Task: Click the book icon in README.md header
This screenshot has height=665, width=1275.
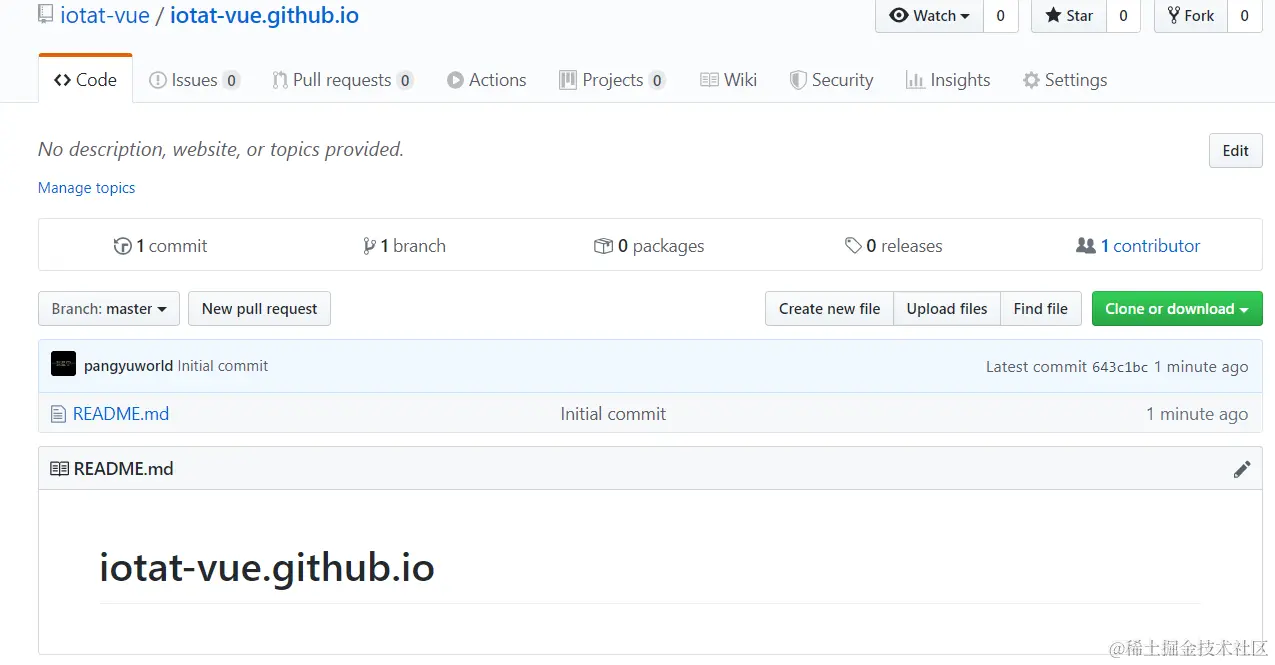Action: pyautogui.click(x=59, y=469)
